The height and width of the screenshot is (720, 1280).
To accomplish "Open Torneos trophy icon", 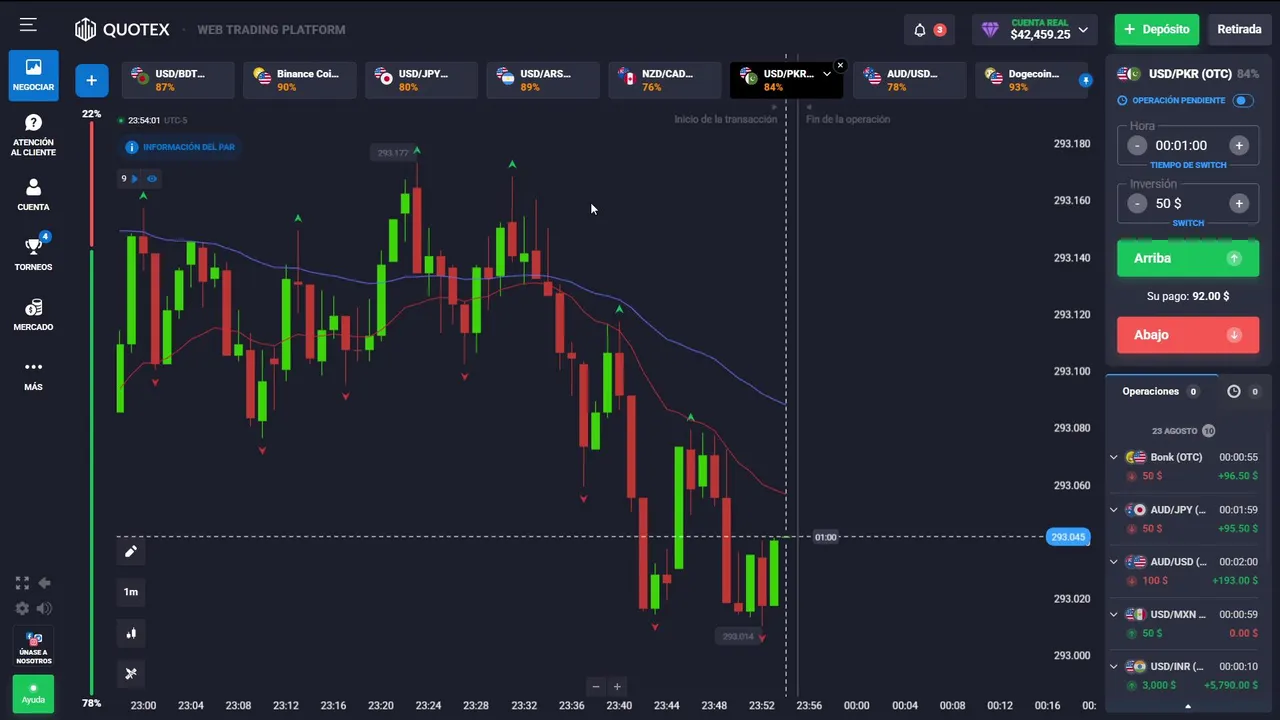I will point(33,253).
